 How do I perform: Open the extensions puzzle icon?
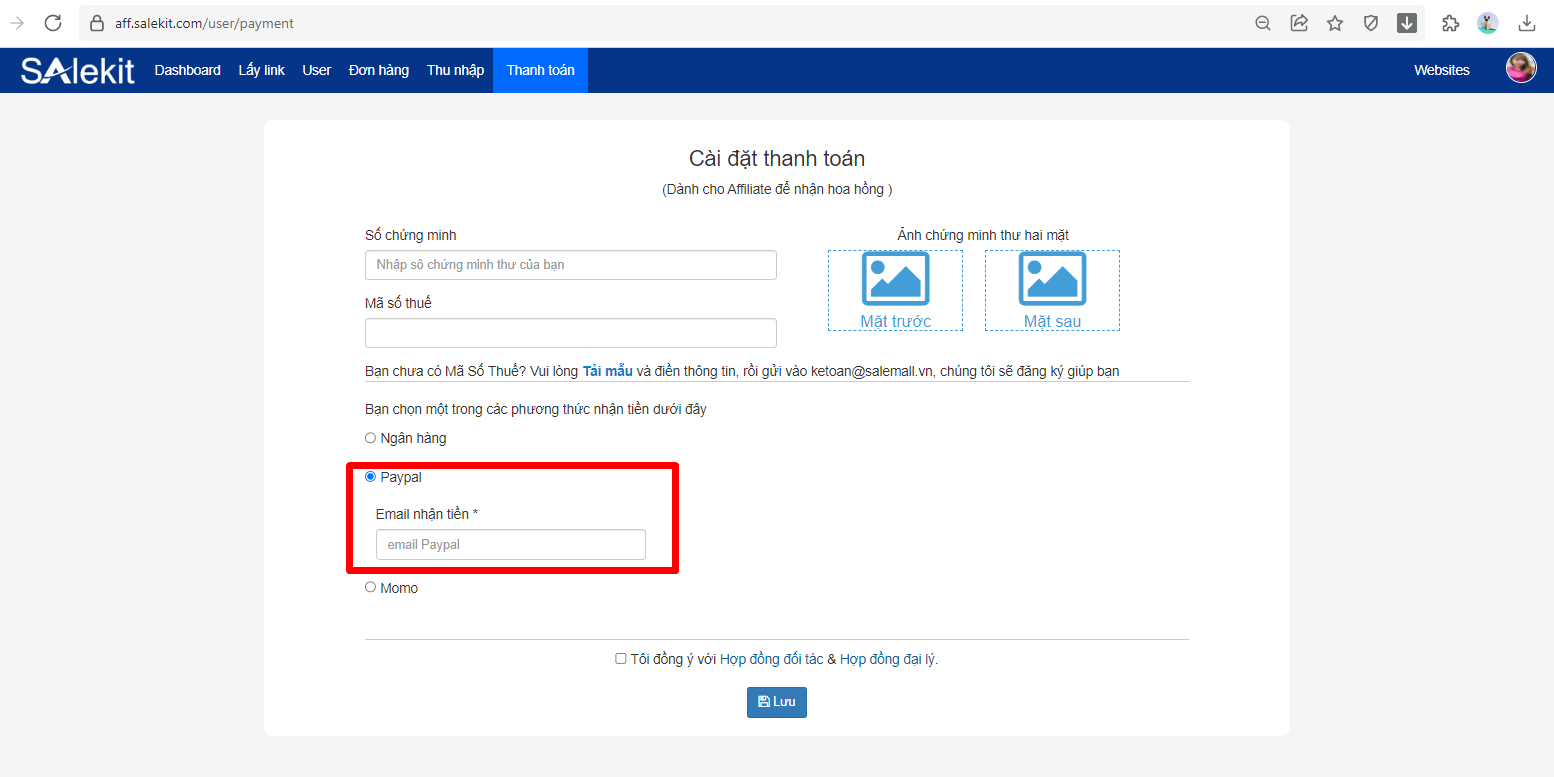1450,23
